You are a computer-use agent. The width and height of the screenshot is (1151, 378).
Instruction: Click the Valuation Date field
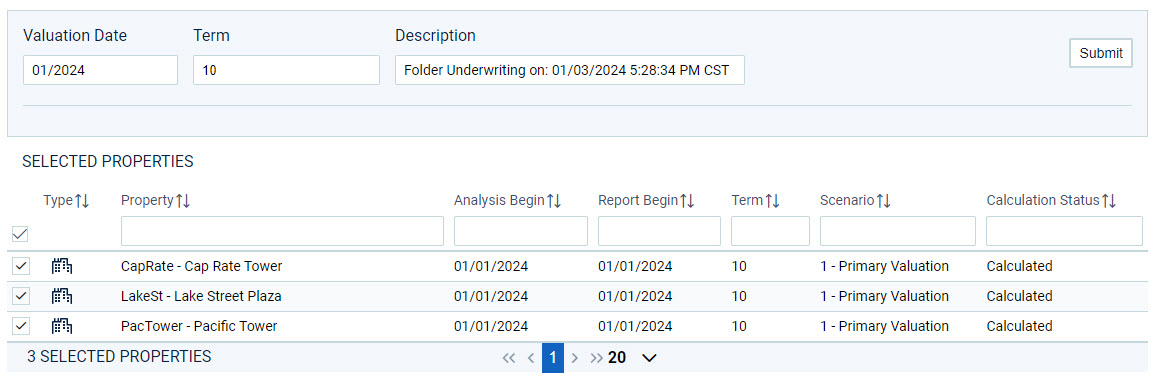[x=100, y=70]
